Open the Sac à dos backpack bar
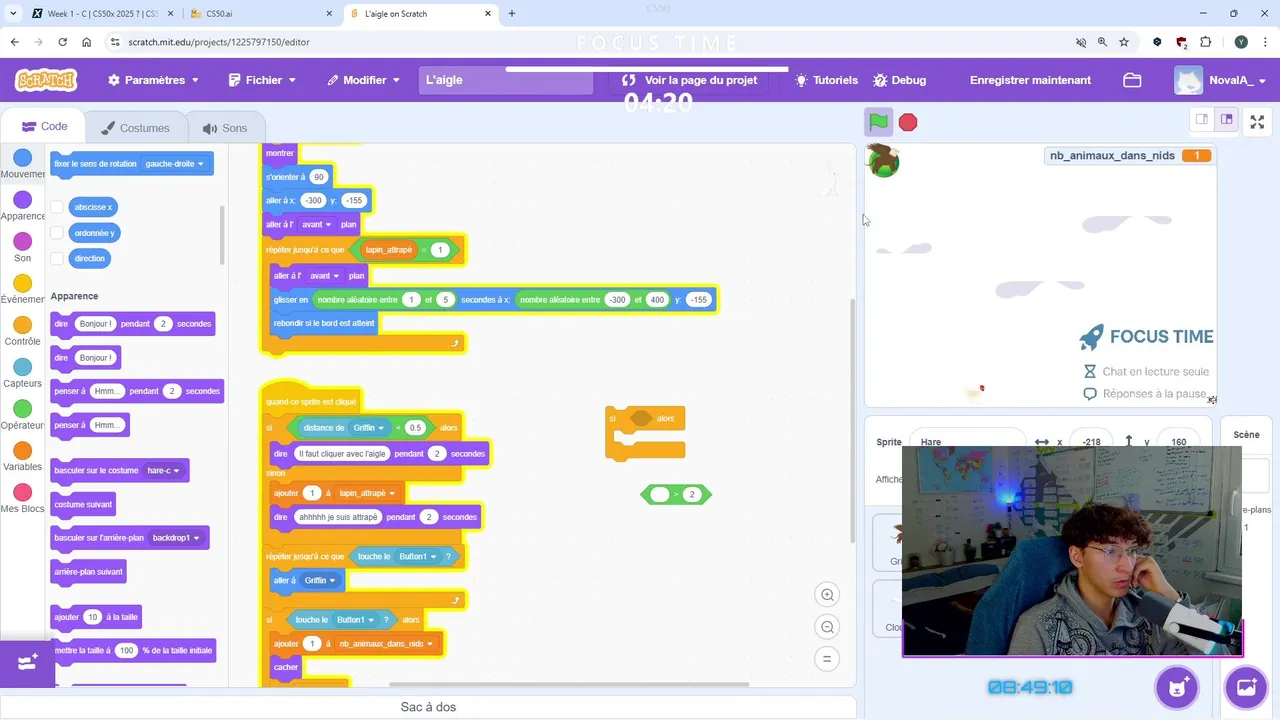 [428, 707]
